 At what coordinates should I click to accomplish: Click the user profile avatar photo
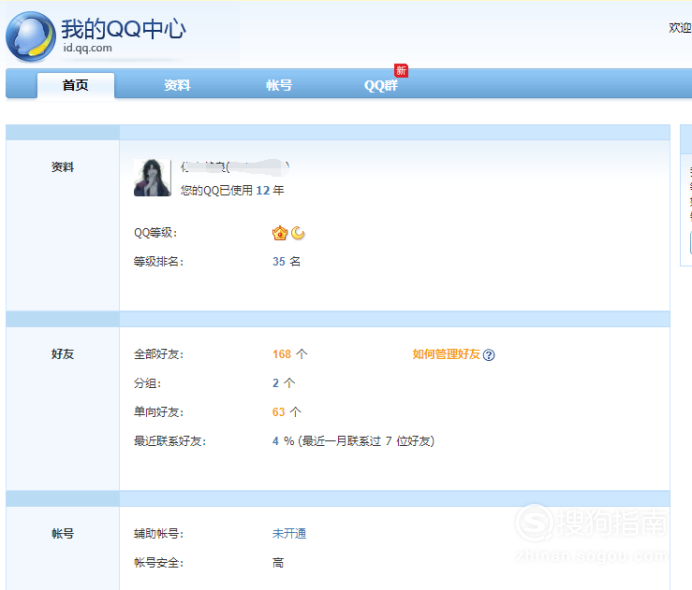click(x=152, y=177)
